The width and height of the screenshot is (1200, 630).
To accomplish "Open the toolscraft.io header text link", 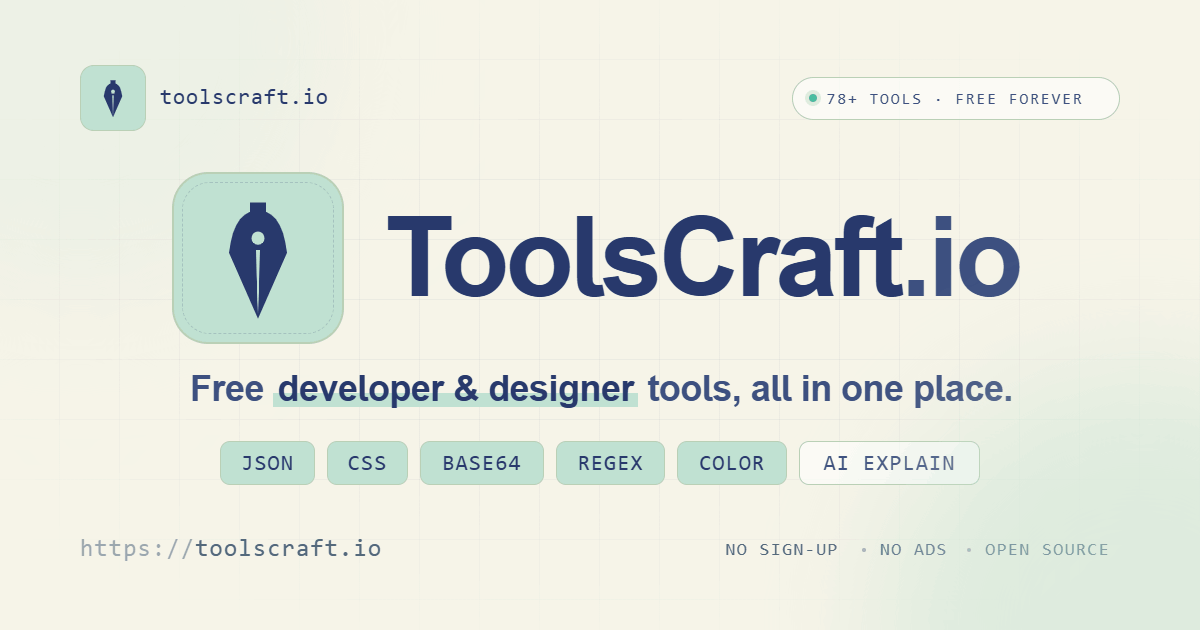I will pyautogui.click(x=244, y=98).
